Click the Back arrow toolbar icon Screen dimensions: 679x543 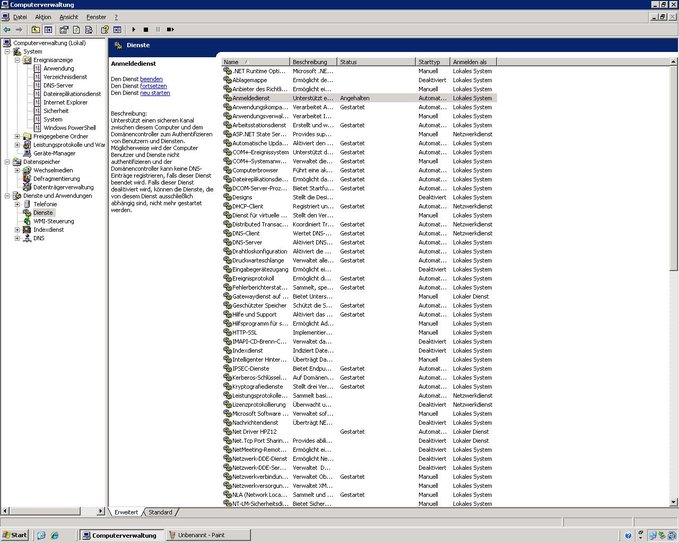click(x=7, y=29)
